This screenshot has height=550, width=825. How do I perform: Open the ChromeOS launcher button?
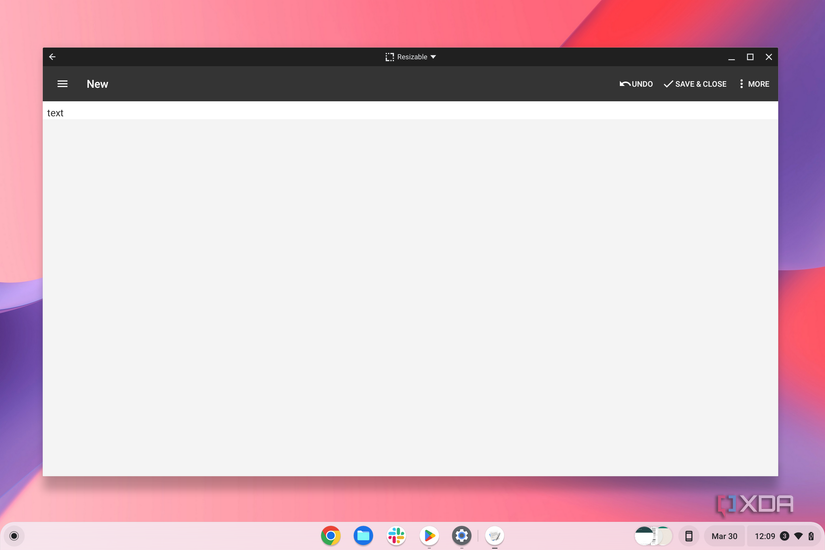14,536
